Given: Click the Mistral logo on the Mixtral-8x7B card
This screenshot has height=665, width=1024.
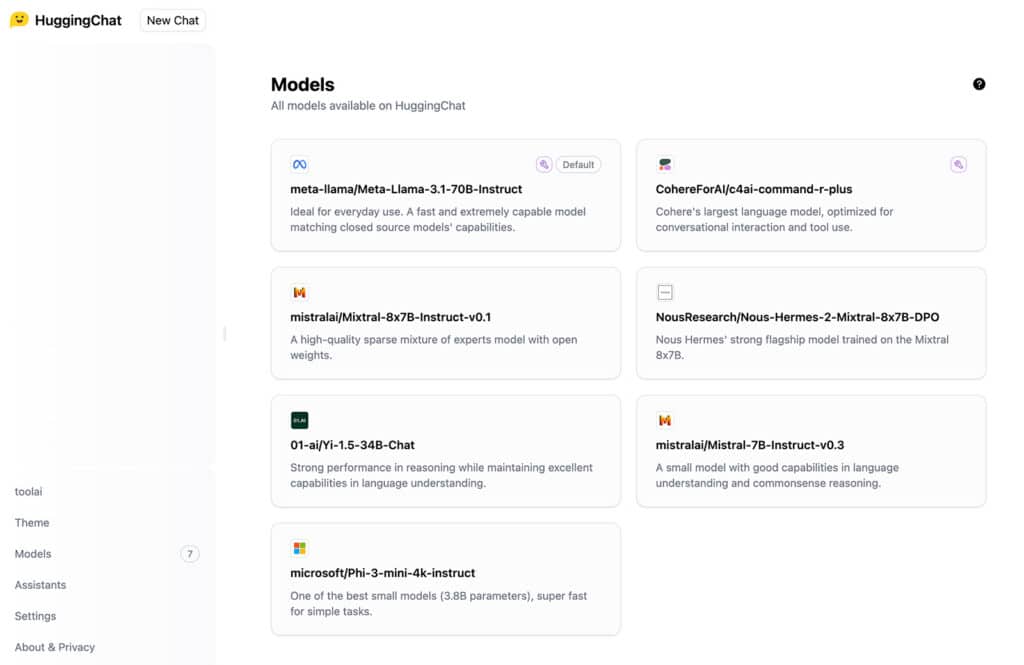Looking at the screenshot, I should pos(299,292).
